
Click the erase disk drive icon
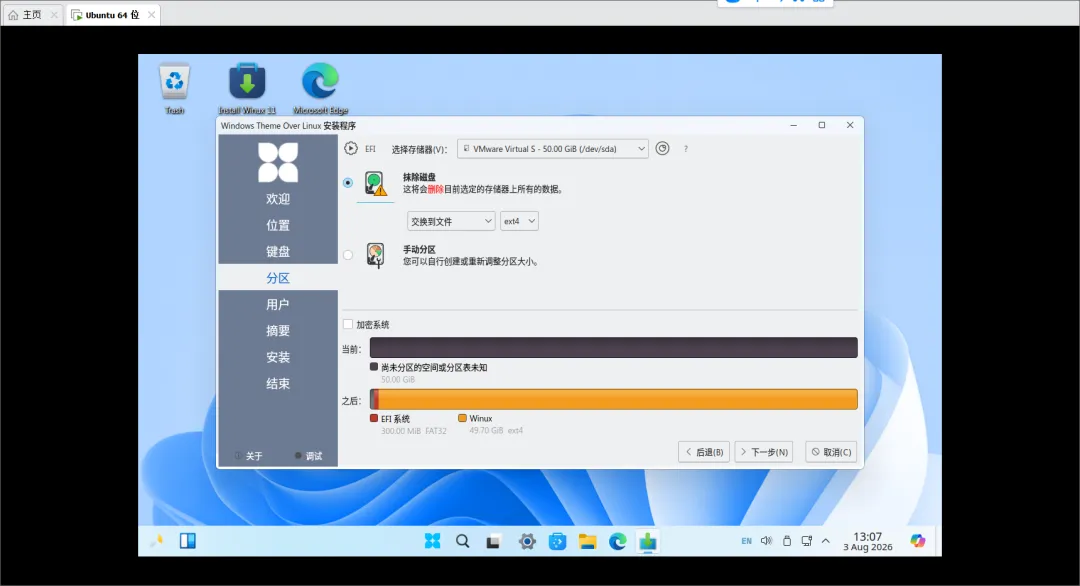375,184
